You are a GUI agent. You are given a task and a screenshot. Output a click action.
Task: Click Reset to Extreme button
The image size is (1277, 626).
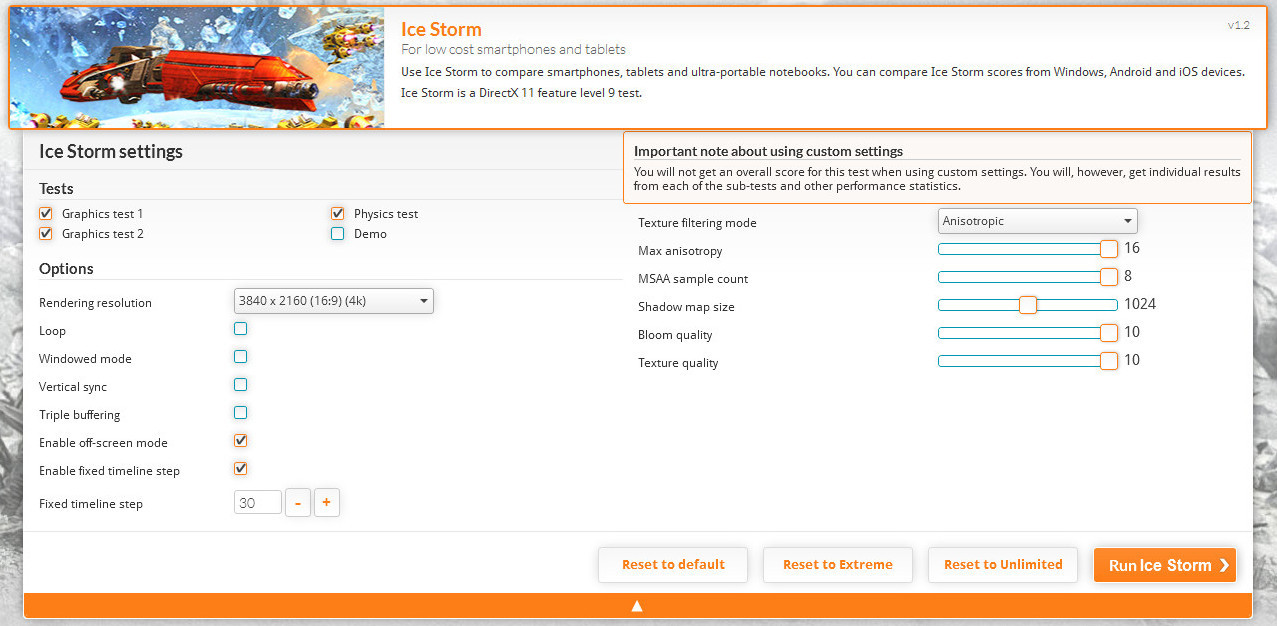(x=838, y=565)
